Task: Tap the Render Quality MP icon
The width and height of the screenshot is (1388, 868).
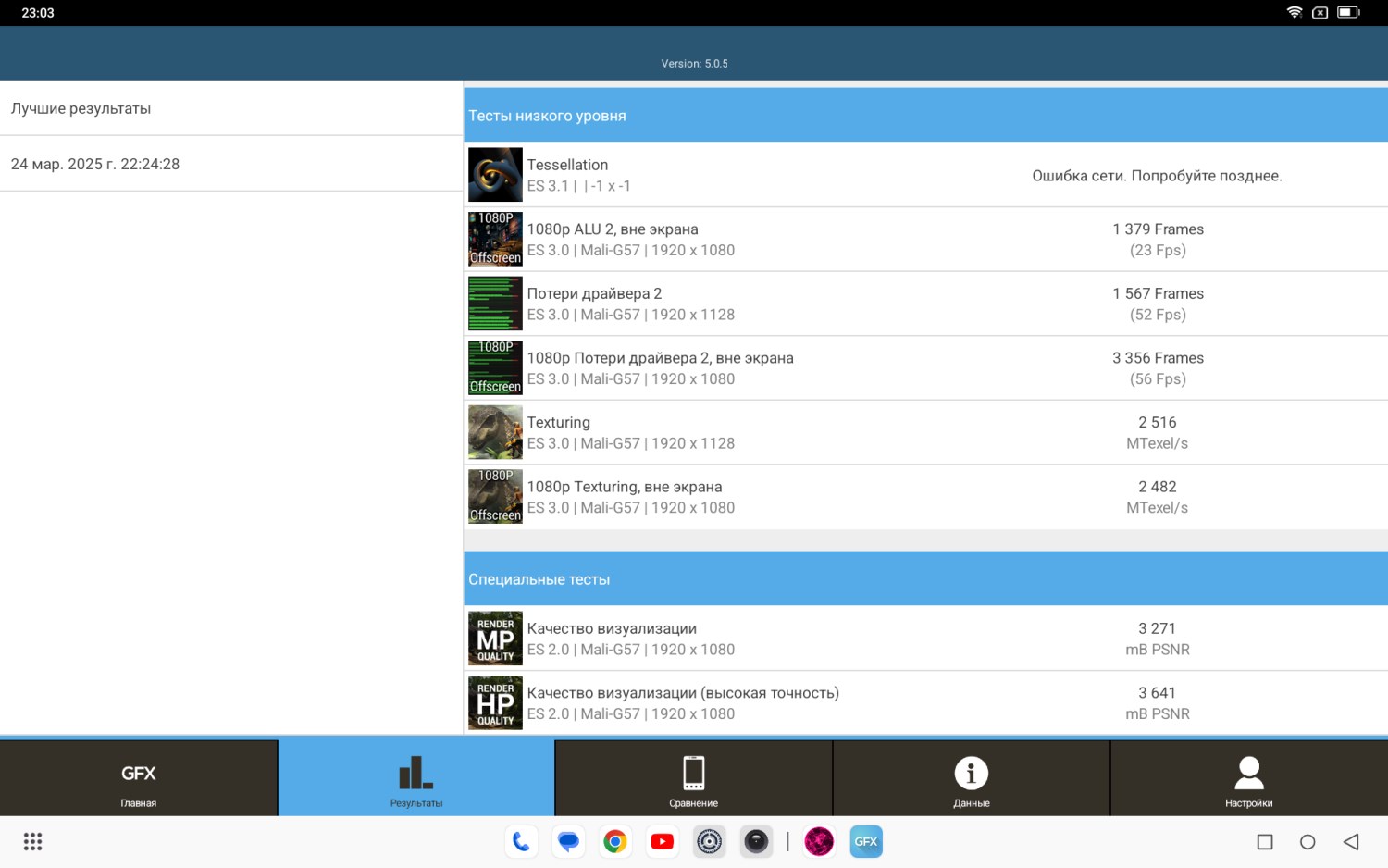Action: tap(495, 639)
